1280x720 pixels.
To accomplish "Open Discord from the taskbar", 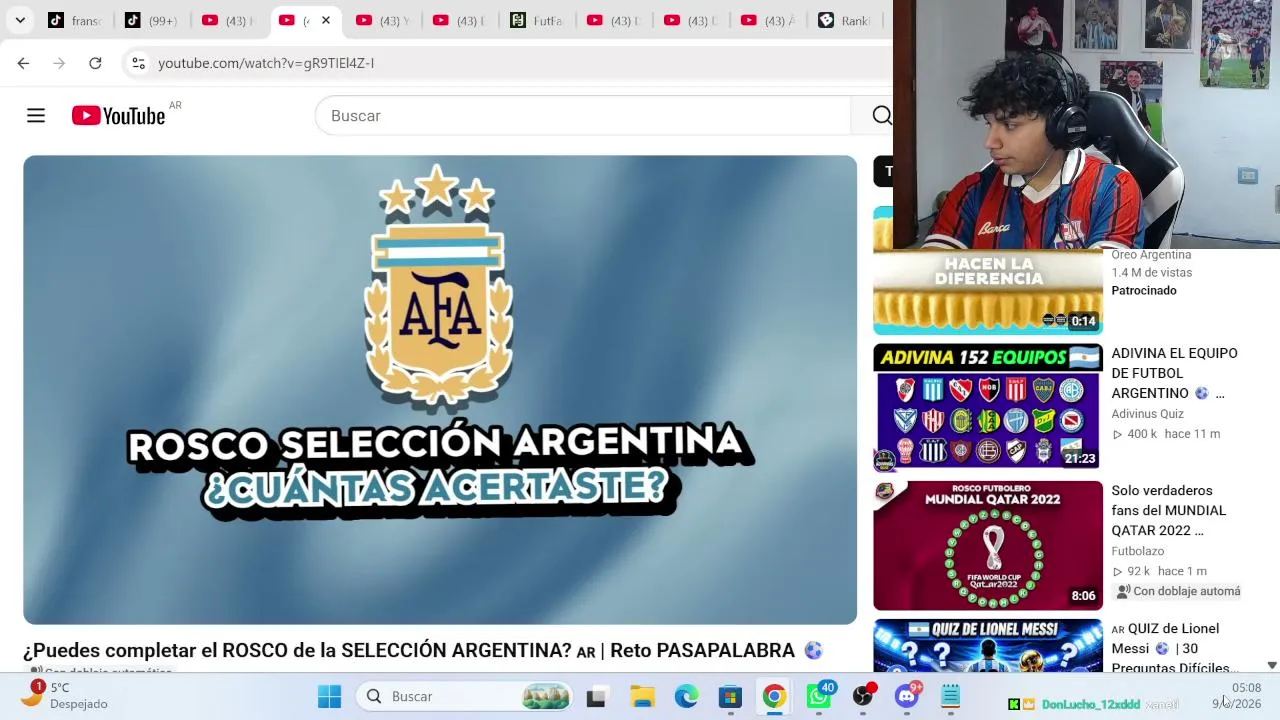I will pyautogui.click(x=907, y=696).
